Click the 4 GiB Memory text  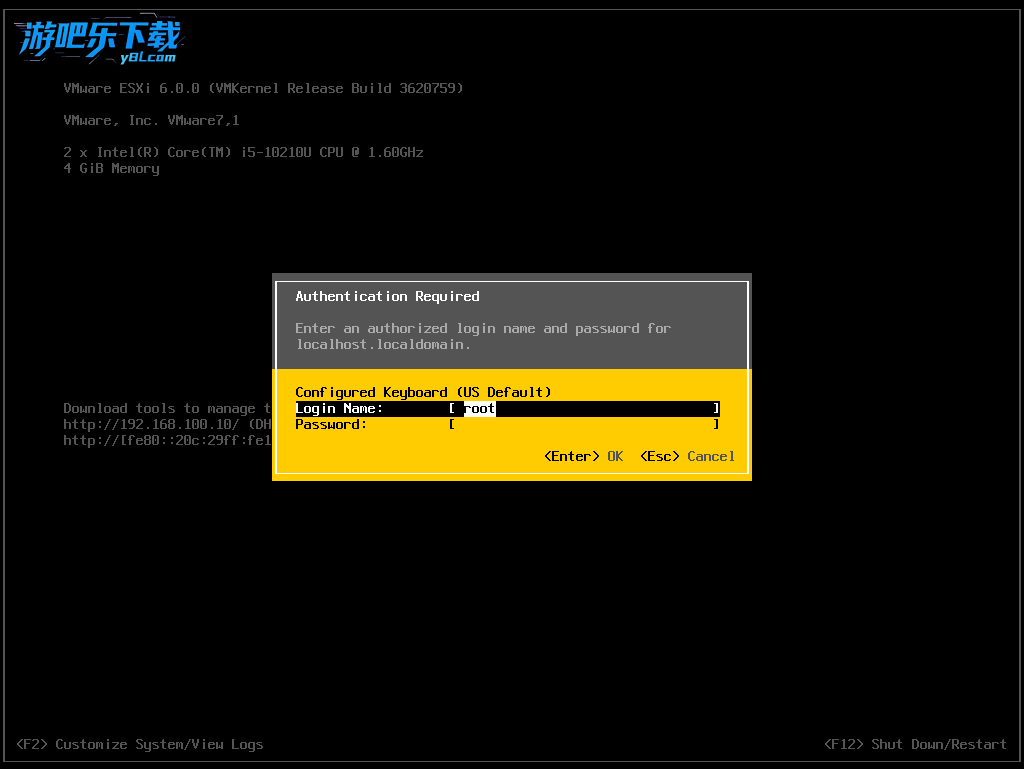tap(111, 168)
